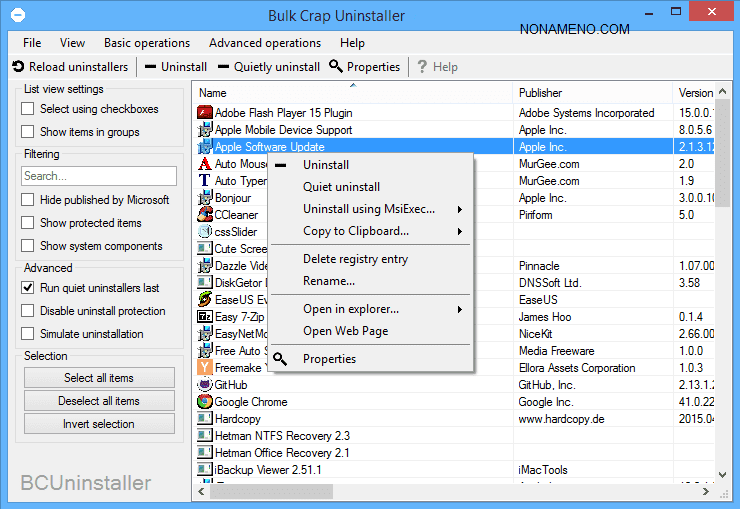The height and width of the screenshot is (509, 740).
Task: Click the CCleaner icon in program list
Action: click(205, 215)
